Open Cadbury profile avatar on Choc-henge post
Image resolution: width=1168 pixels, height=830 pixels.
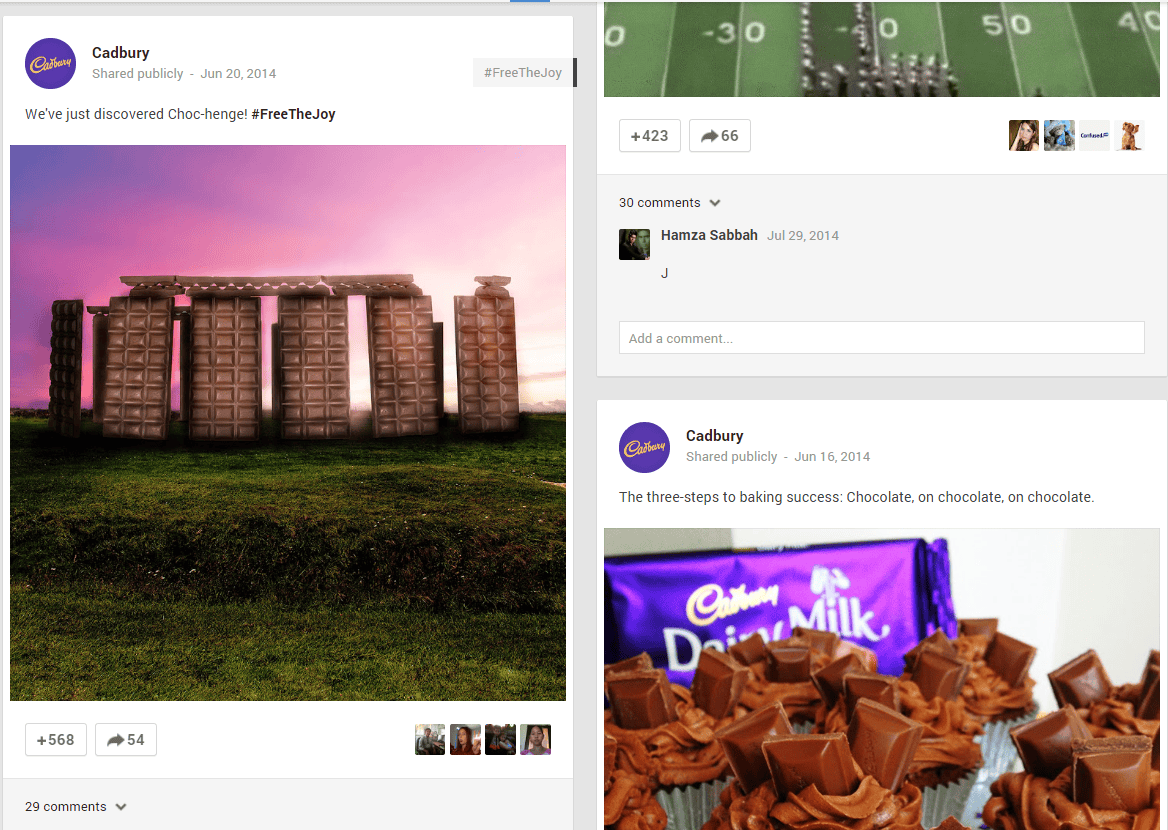(51, 63)
